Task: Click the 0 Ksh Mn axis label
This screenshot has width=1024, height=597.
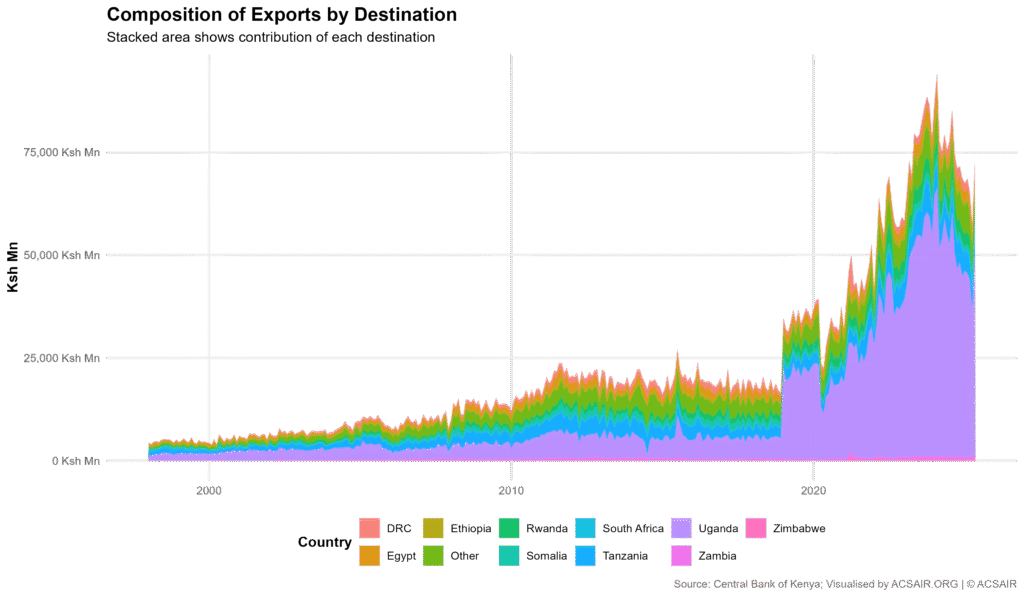Action: [x=75, y=461]
